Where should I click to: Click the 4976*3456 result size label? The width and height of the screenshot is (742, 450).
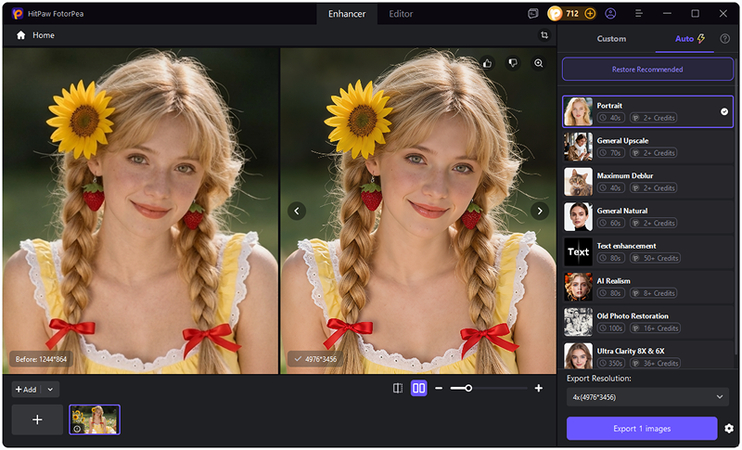point(315,360)
